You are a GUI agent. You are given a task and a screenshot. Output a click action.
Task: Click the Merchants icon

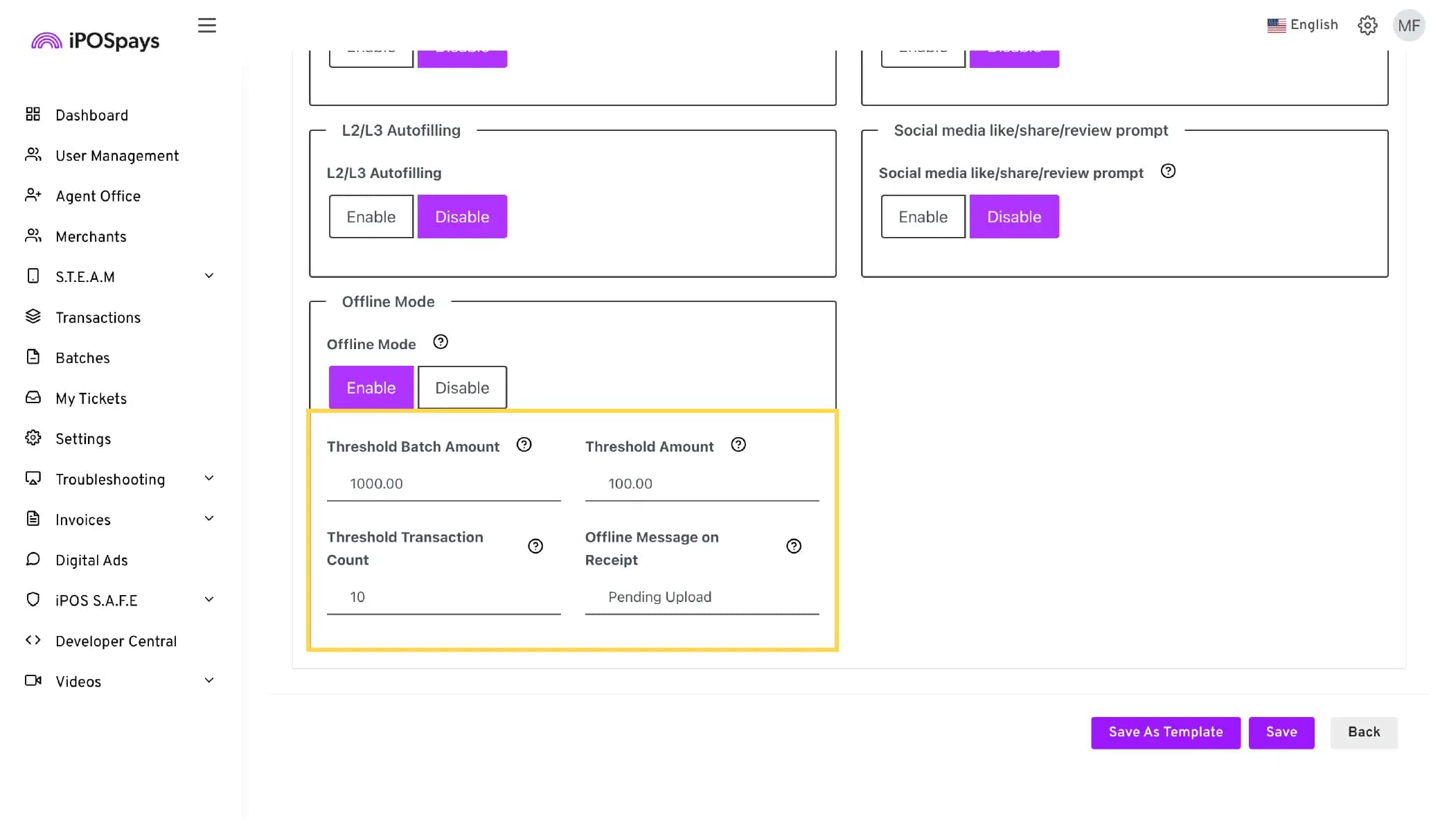33,236
